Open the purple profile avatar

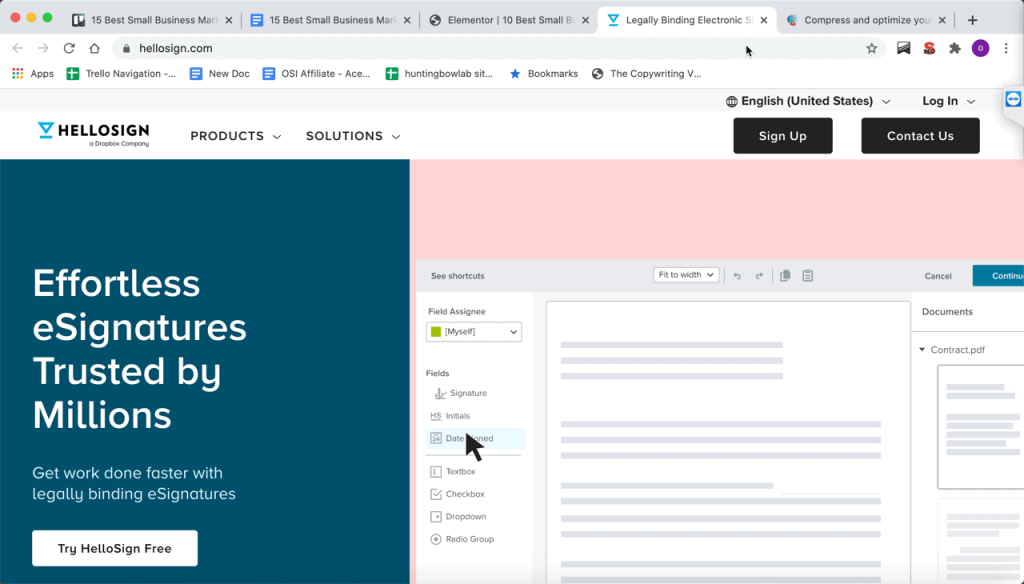(x=980, y=48)
